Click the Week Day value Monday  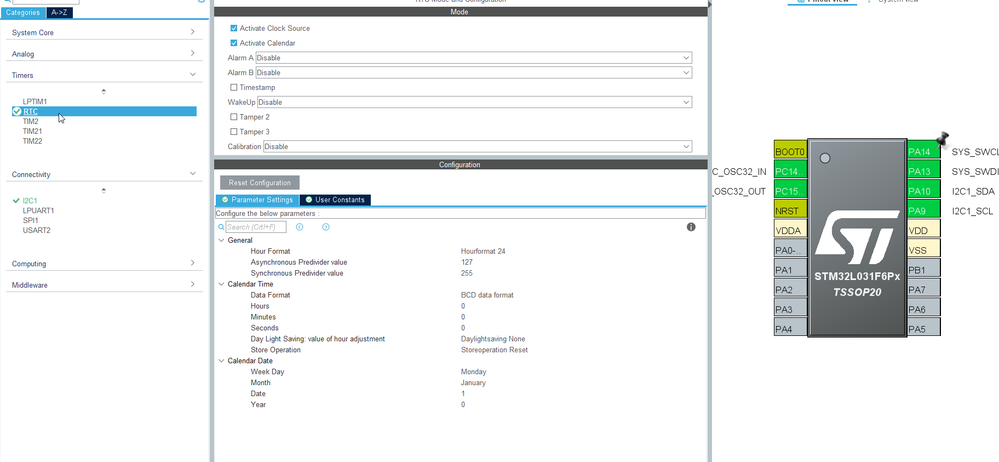[473, 372]
